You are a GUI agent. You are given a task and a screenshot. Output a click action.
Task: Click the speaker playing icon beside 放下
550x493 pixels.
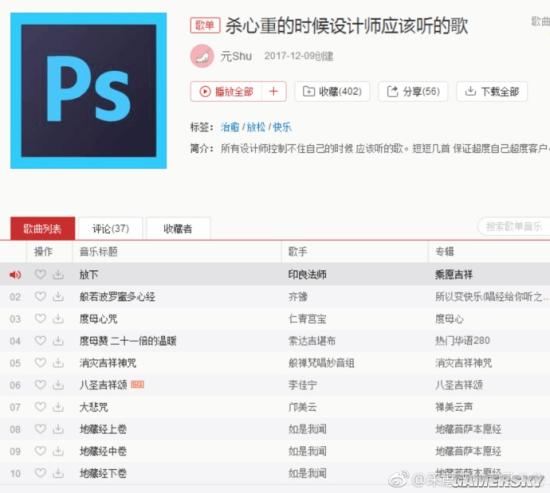coord(15,275)
